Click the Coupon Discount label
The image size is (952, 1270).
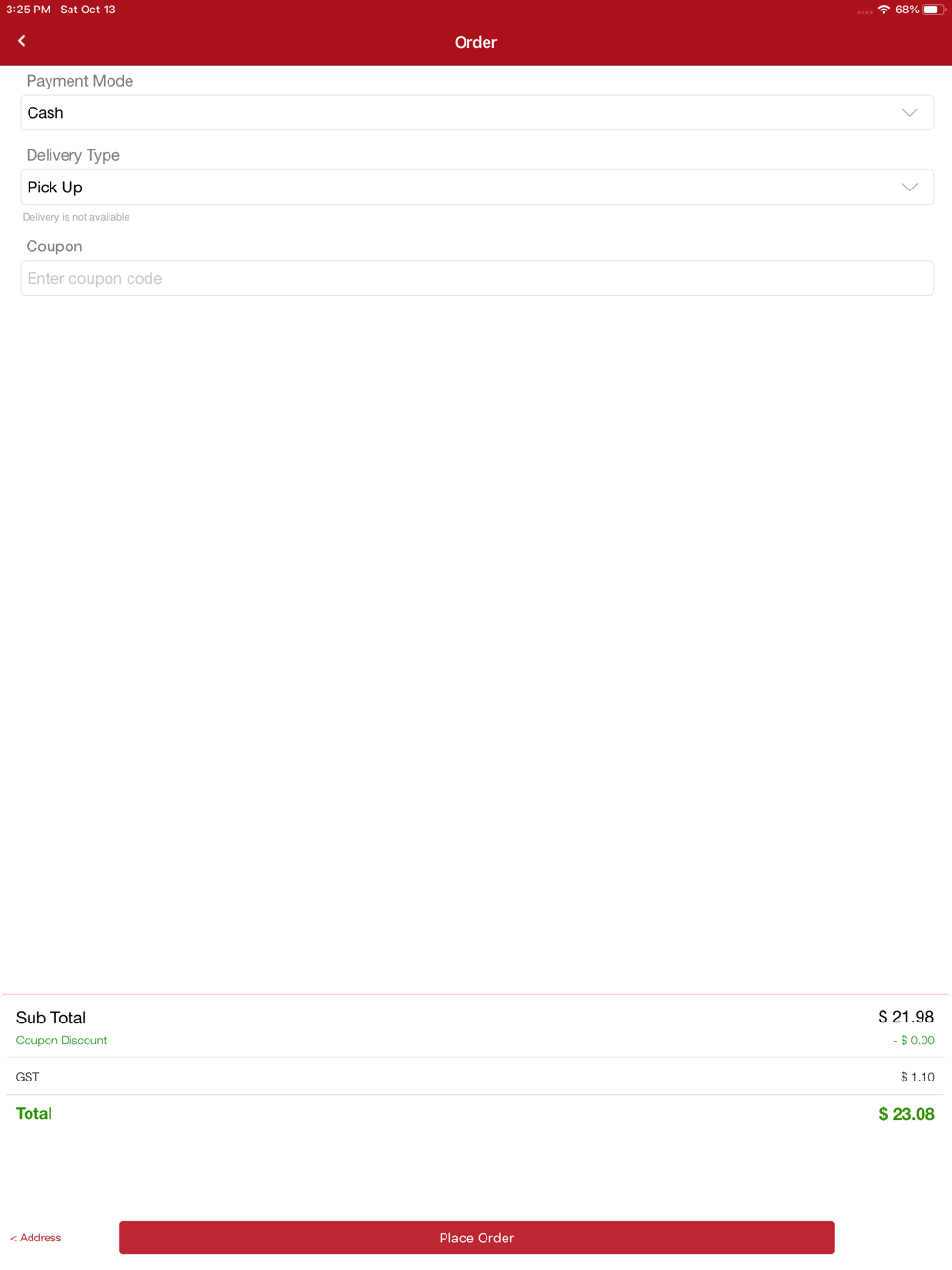point(61,1041)
